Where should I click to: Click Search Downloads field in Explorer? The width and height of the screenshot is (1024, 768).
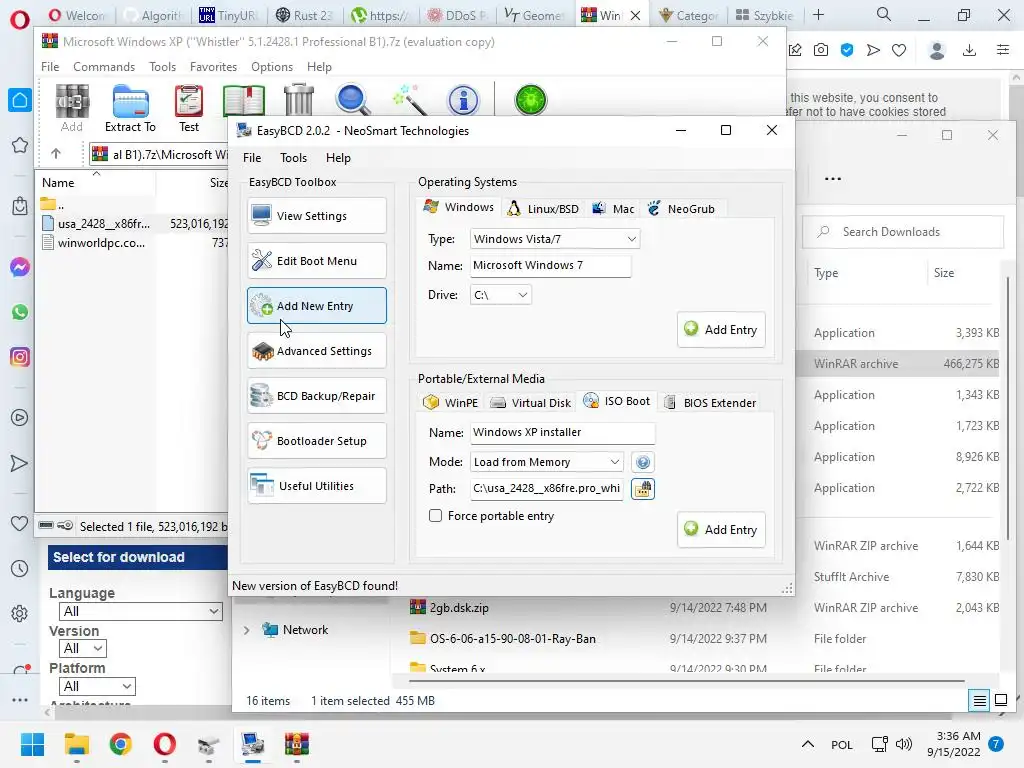coord(903,232)
